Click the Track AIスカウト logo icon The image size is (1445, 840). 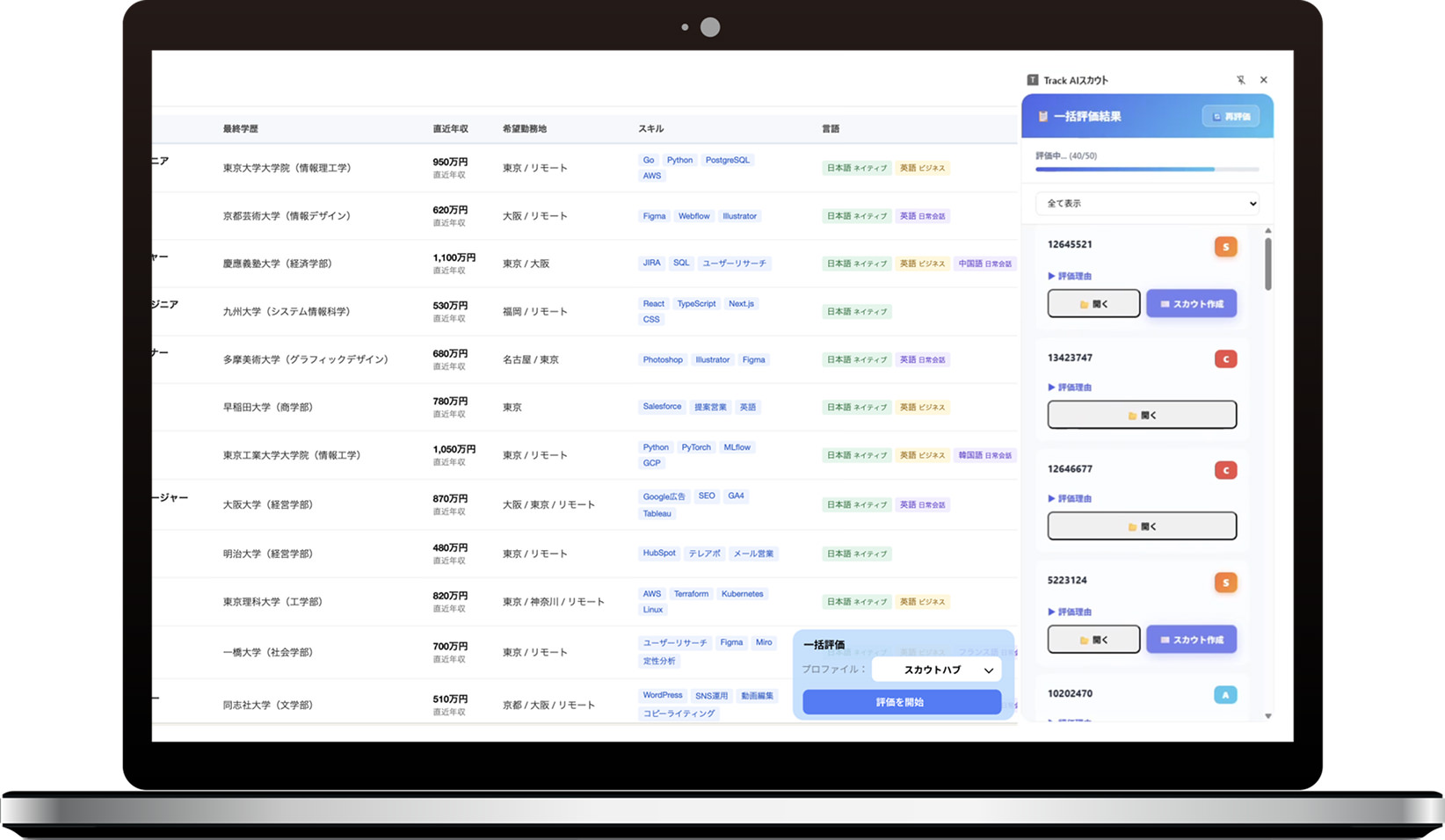click(x=1033, y=80)
